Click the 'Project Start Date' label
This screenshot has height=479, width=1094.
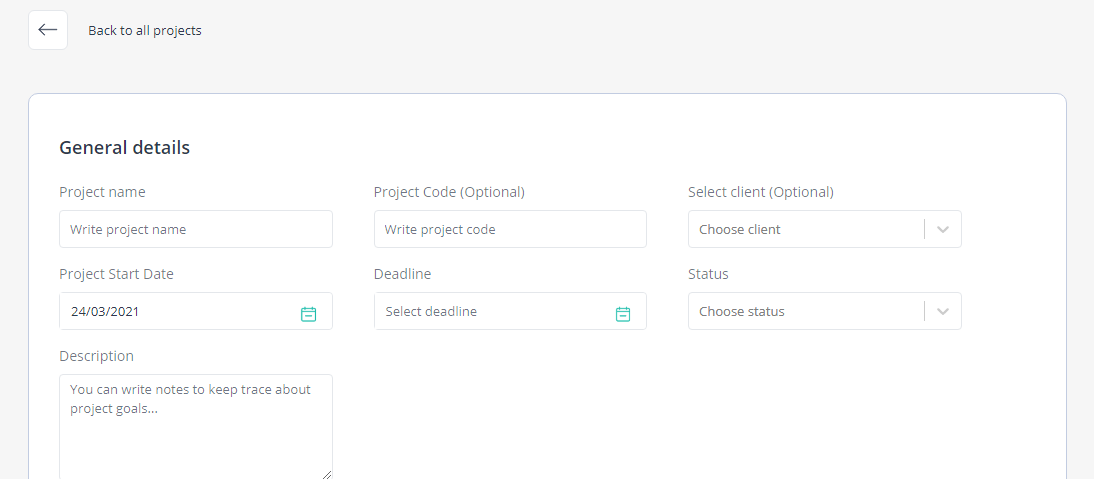pos(117,275)
